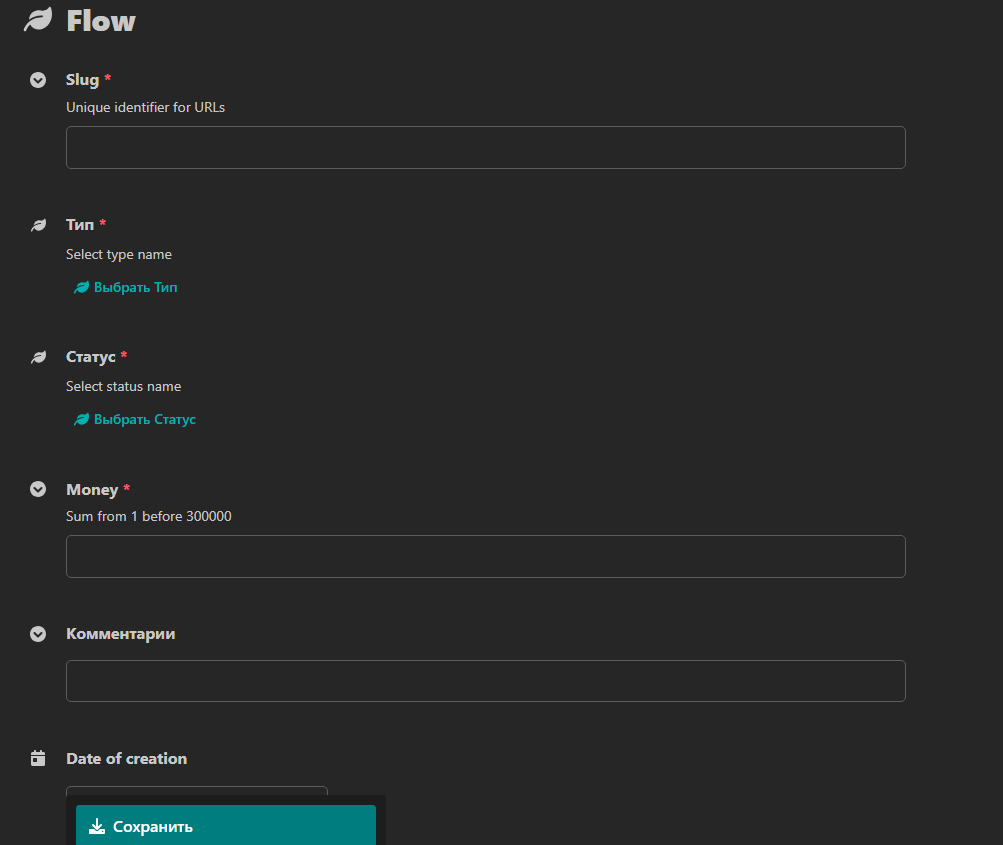The height and width of the screenshot is (845, 1003).
Task: Focus the Money sum input field
Action: (x=486, y=557)
